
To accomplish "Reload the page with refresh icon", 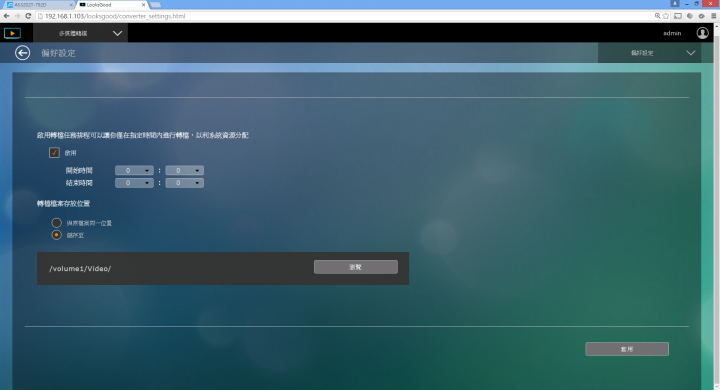I will [x=28, y=16].
